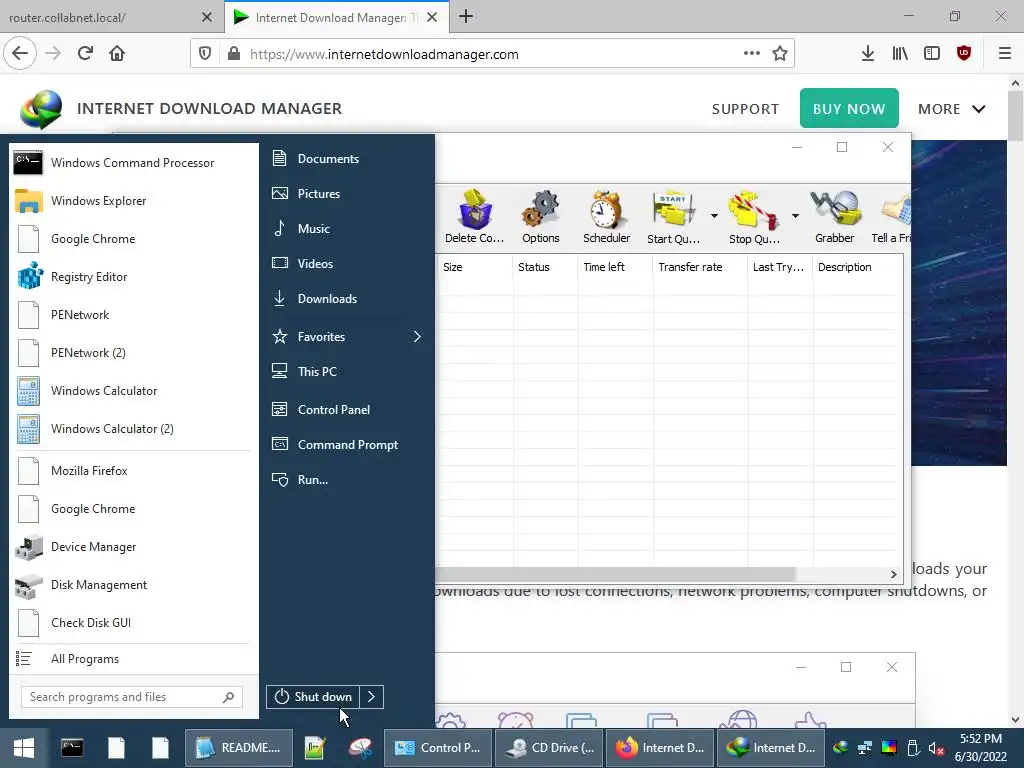Open PENetwork (2) from Start menu
The image size is (1024, 768).
pos(133,353)
